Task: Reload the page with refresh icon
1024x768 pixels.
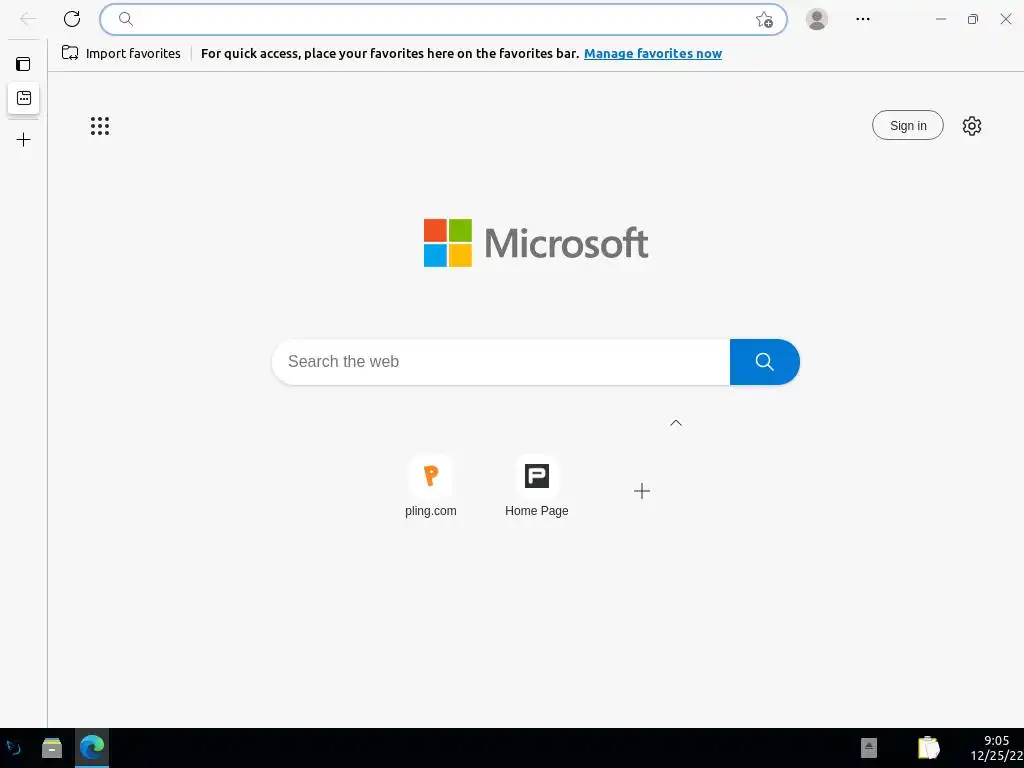Action: click(72, 19)
